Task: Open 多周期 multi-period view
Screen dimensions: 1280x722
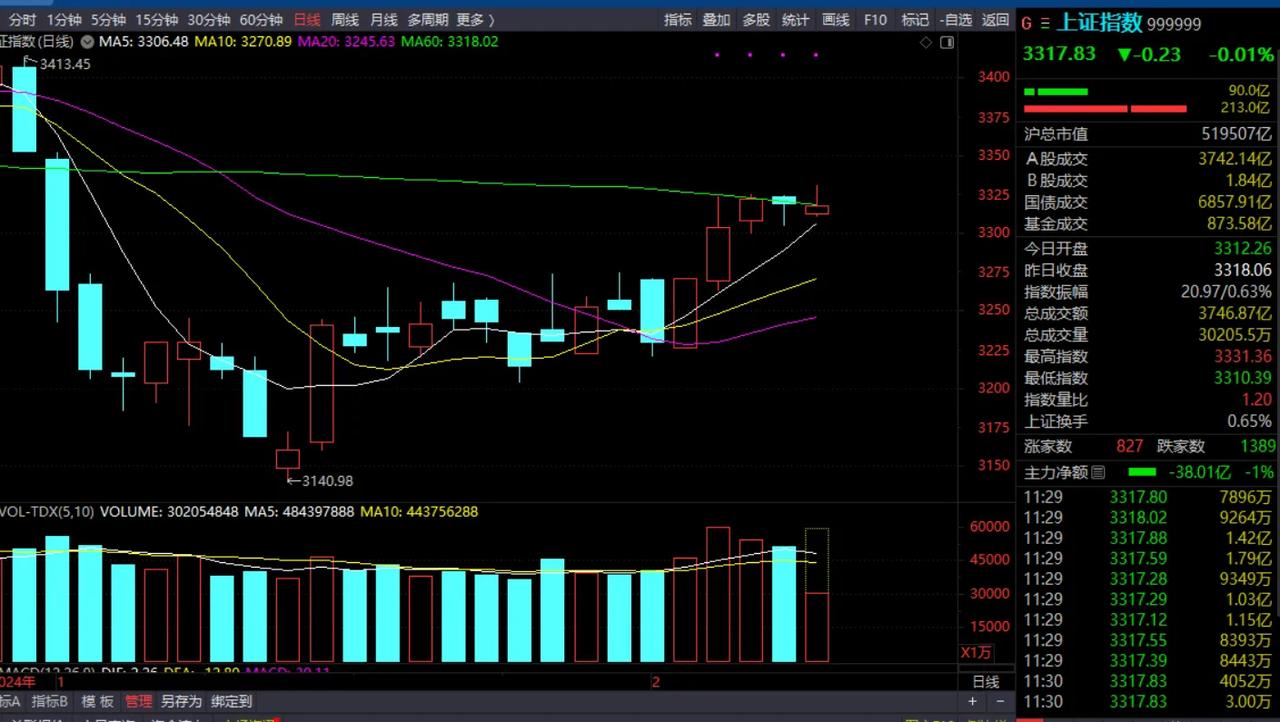Action: [428, 20]
